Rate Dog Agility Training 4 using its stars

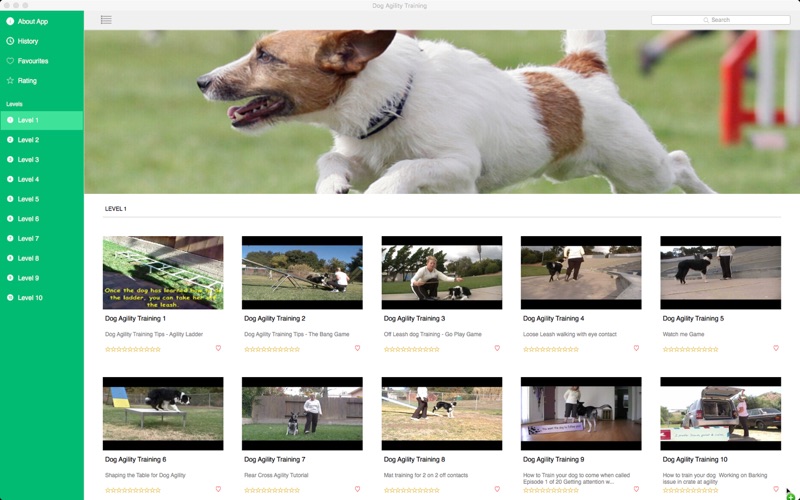551,349
